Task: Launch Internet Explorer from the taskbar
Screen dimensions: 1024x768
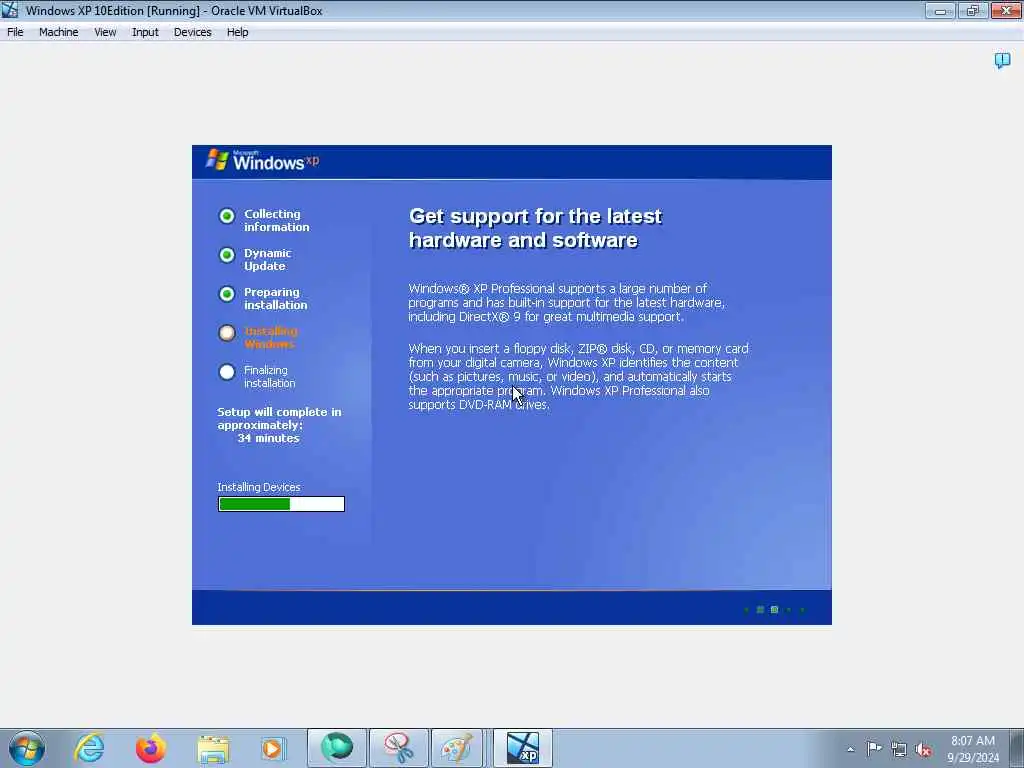Action: tap(89, 748)
